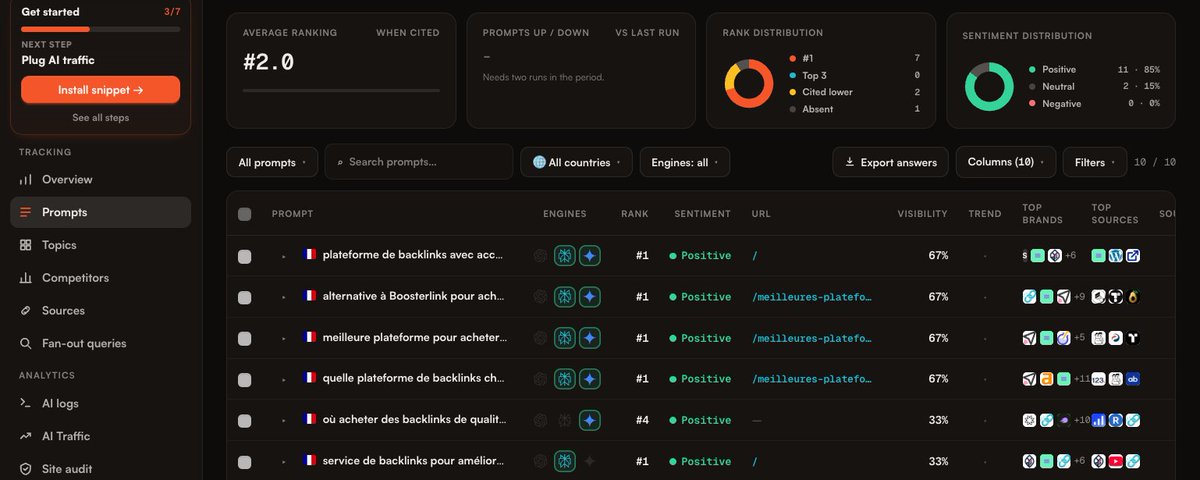Click WordPress source icon in 'plateforme de backlinks' row
The width and height of the screenshot is (1200, 480).
(x=1116, y=256)
